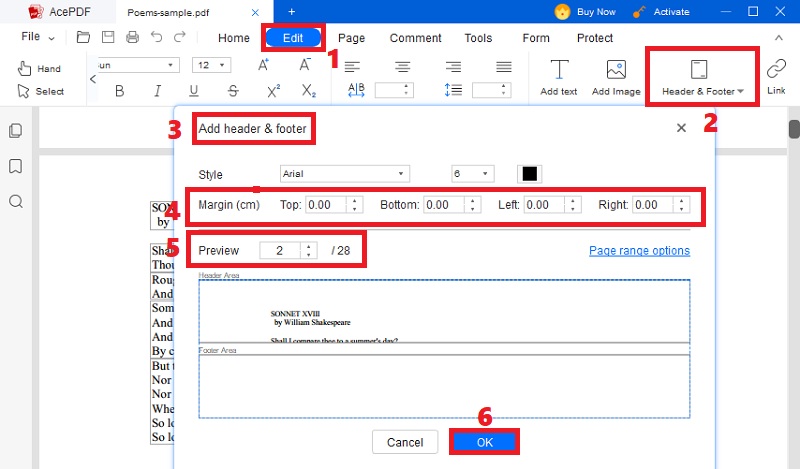Click the Add text tool

coord(559,77)
